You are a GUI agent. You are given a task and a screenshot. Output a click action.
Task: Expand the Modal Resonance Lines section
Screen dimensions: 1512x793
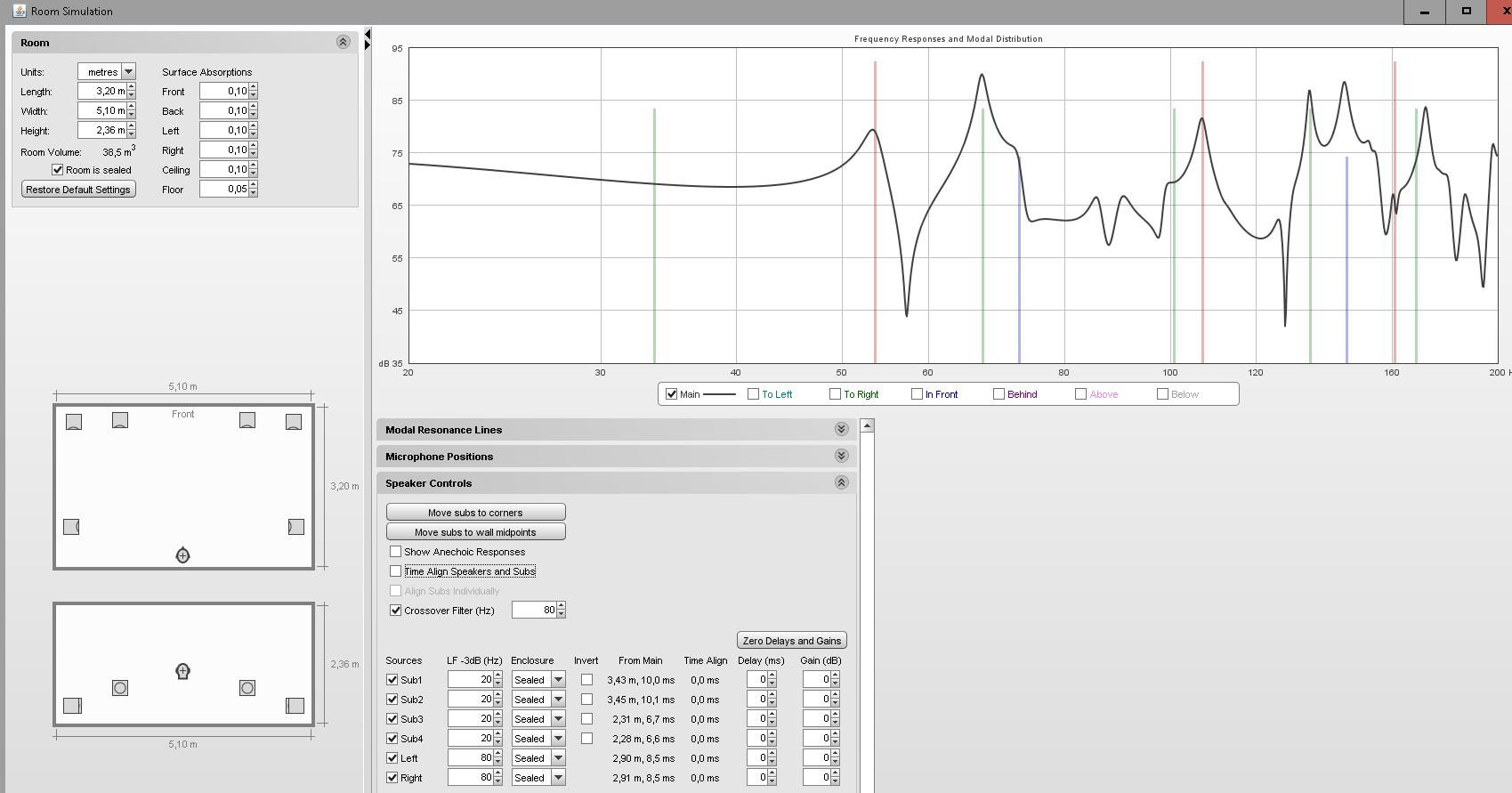[841, 430]
